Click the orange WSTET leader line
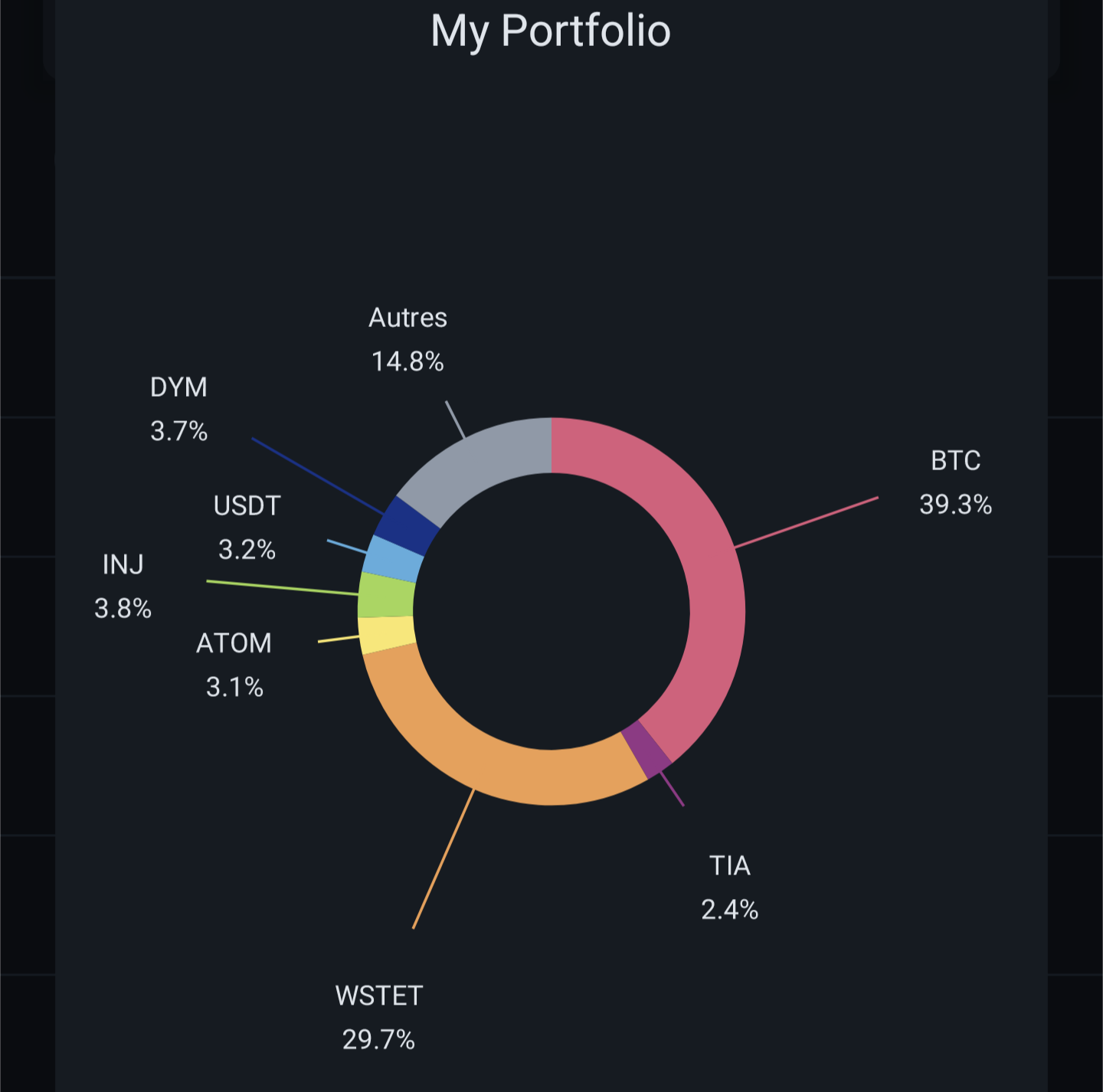 click(443, 859)
